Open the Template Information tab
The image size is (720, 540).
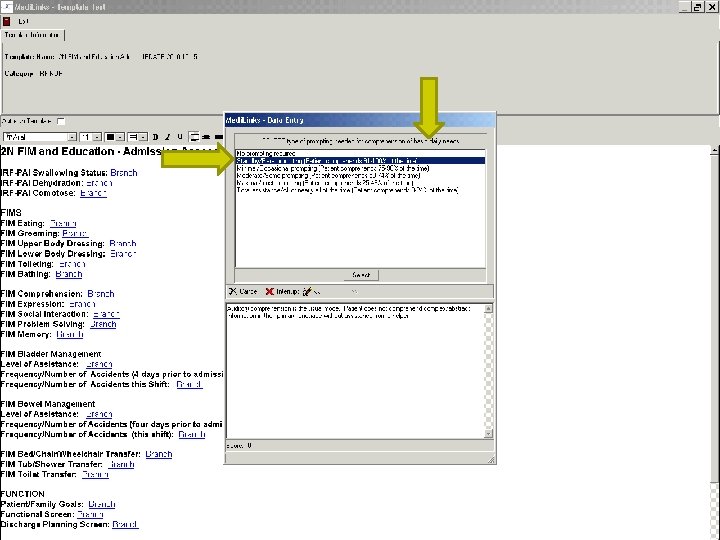(33, 35)
